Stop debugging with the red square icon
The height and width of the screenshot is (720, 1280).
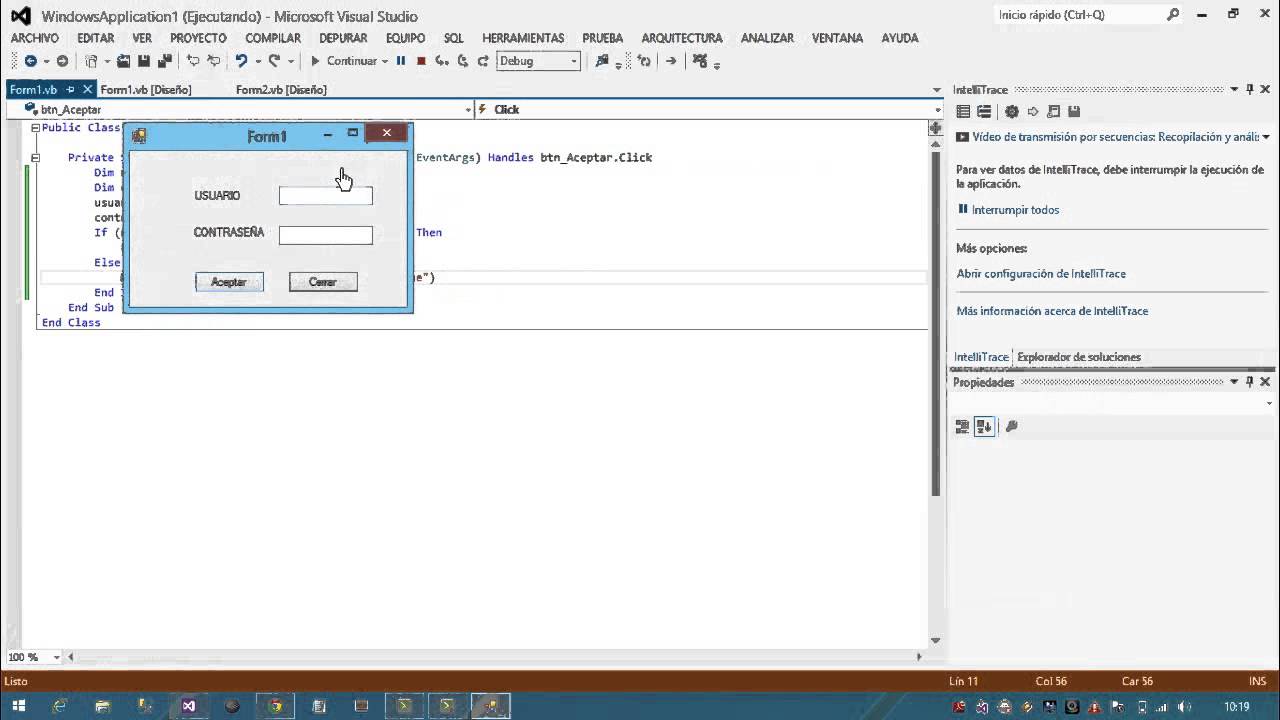(x=421, y=61)
